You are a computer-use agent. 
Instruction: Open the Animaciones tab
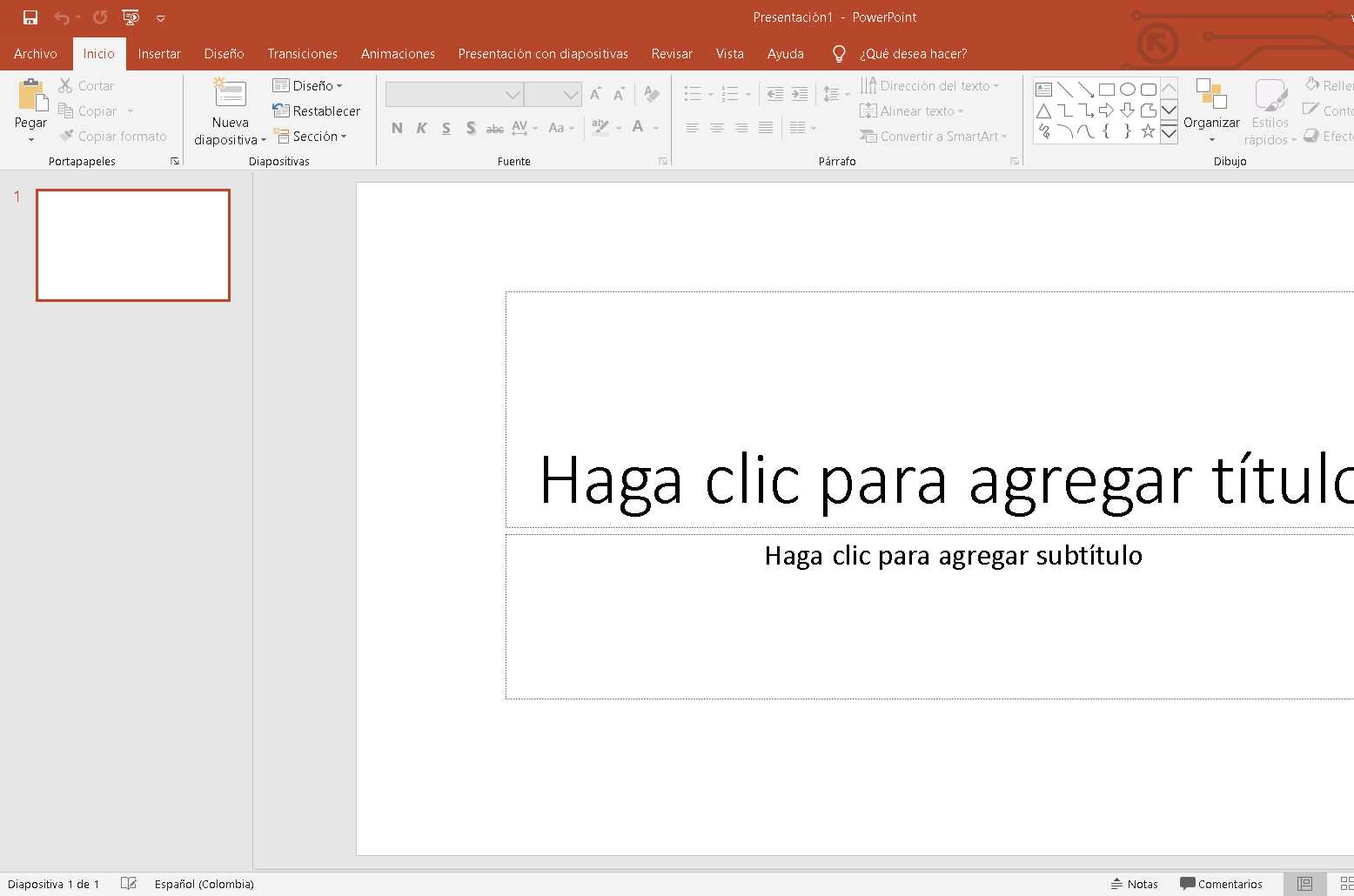pyautogui.click(x=398, y=54)
